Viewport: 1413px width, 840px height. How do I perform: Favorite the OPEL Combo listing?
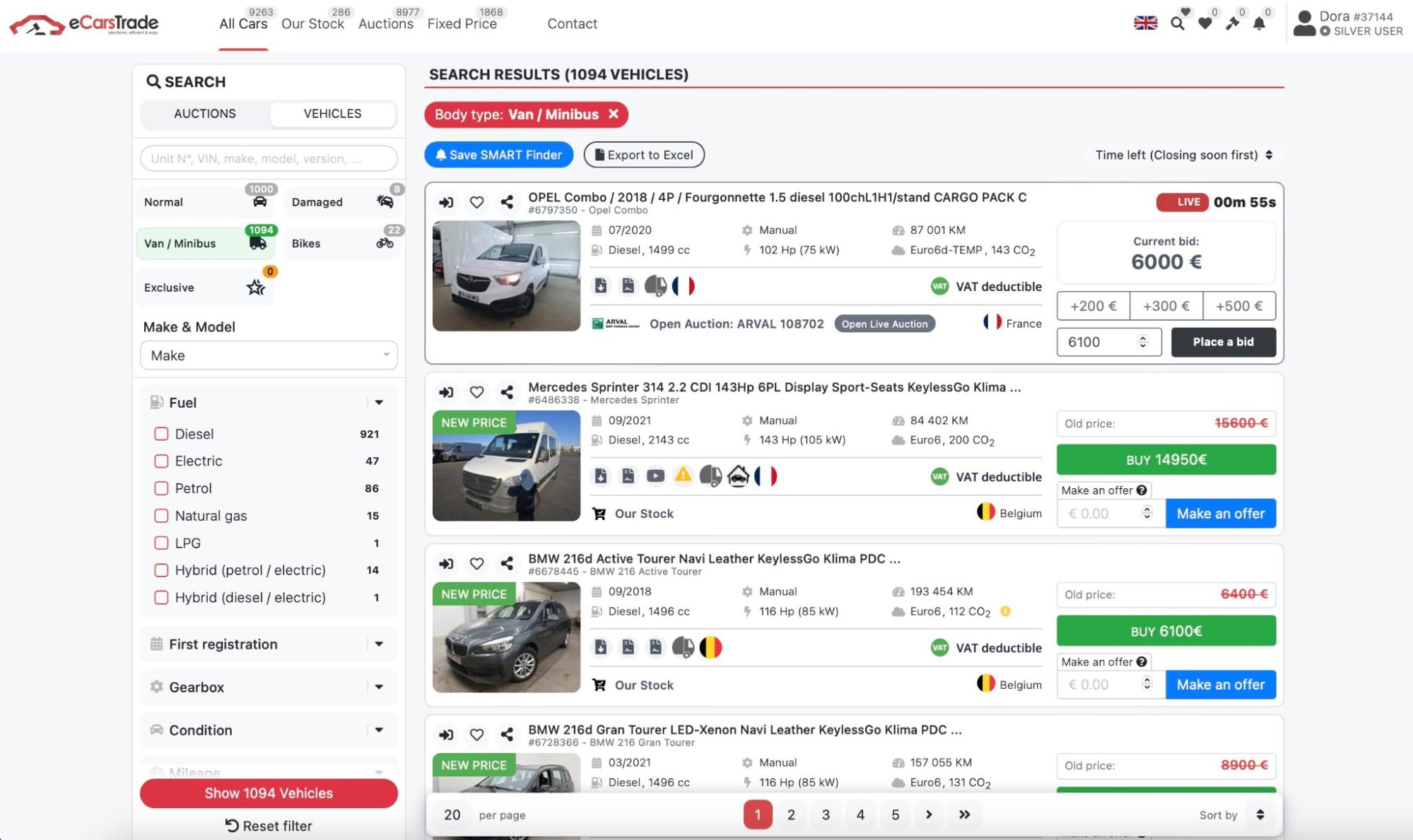476,203
